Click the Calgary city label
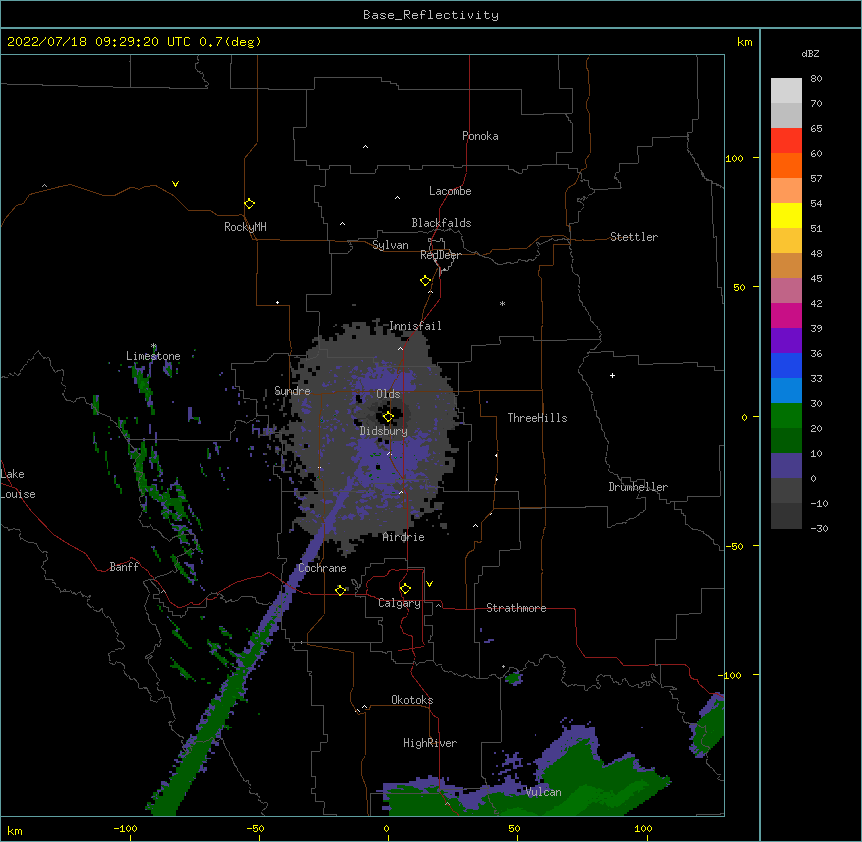The height and width of the screenshot is (842, 862). tap(399, 603)
